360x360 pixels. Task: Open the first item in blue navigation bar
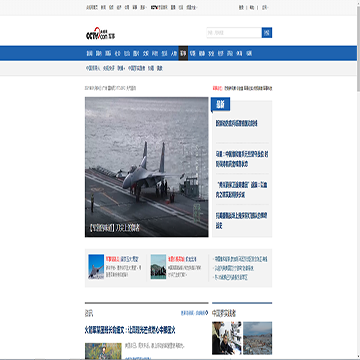tap(89, 53)
